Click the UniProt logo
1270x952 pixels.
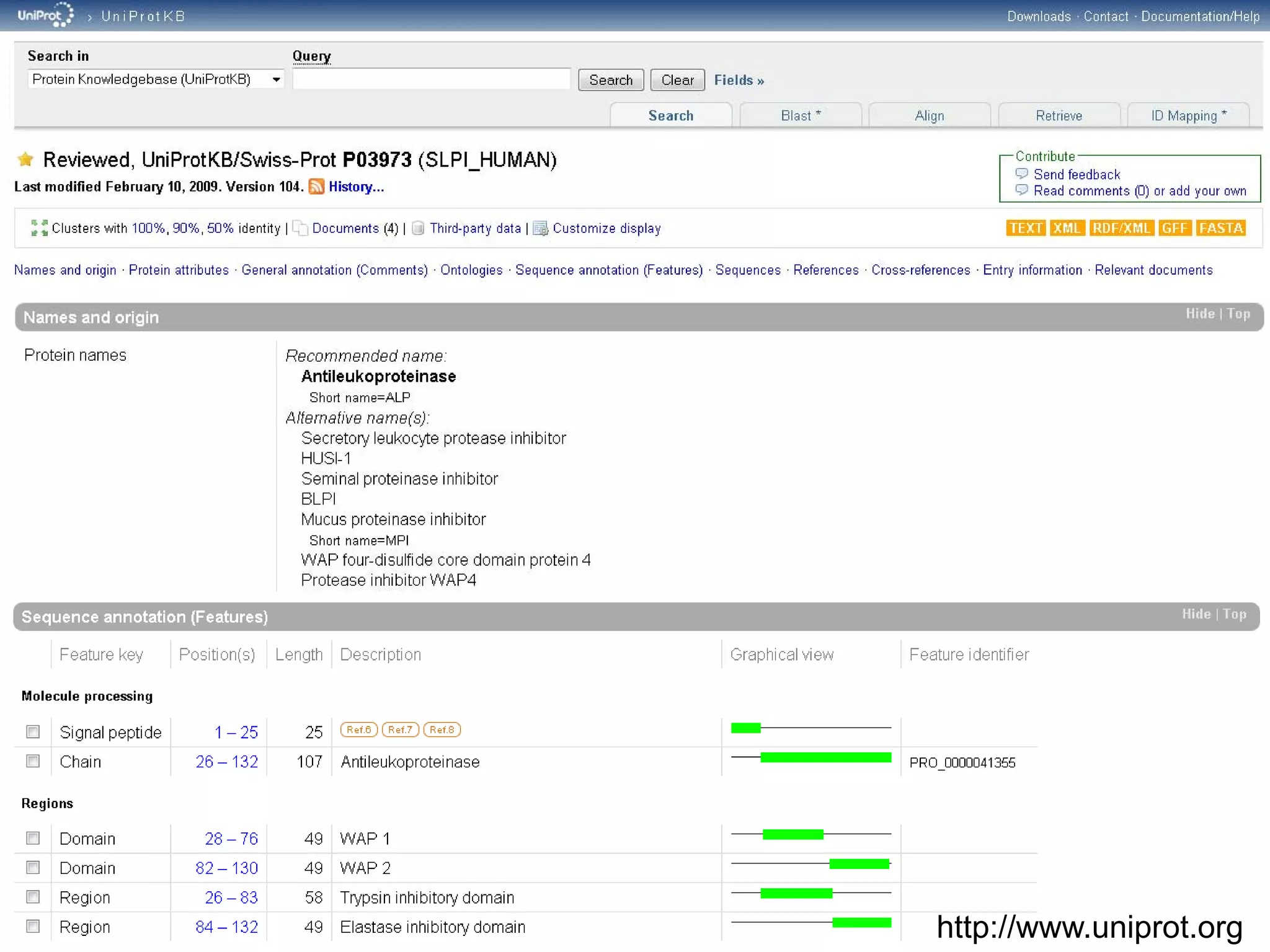(x=45, y=15)
